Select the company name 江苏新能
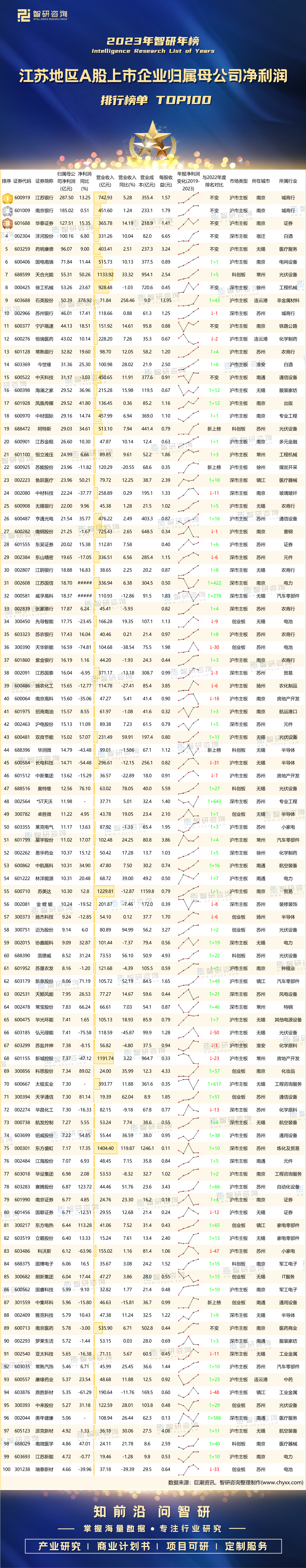Viewport: 306px width, 1568px height. 44,1457
